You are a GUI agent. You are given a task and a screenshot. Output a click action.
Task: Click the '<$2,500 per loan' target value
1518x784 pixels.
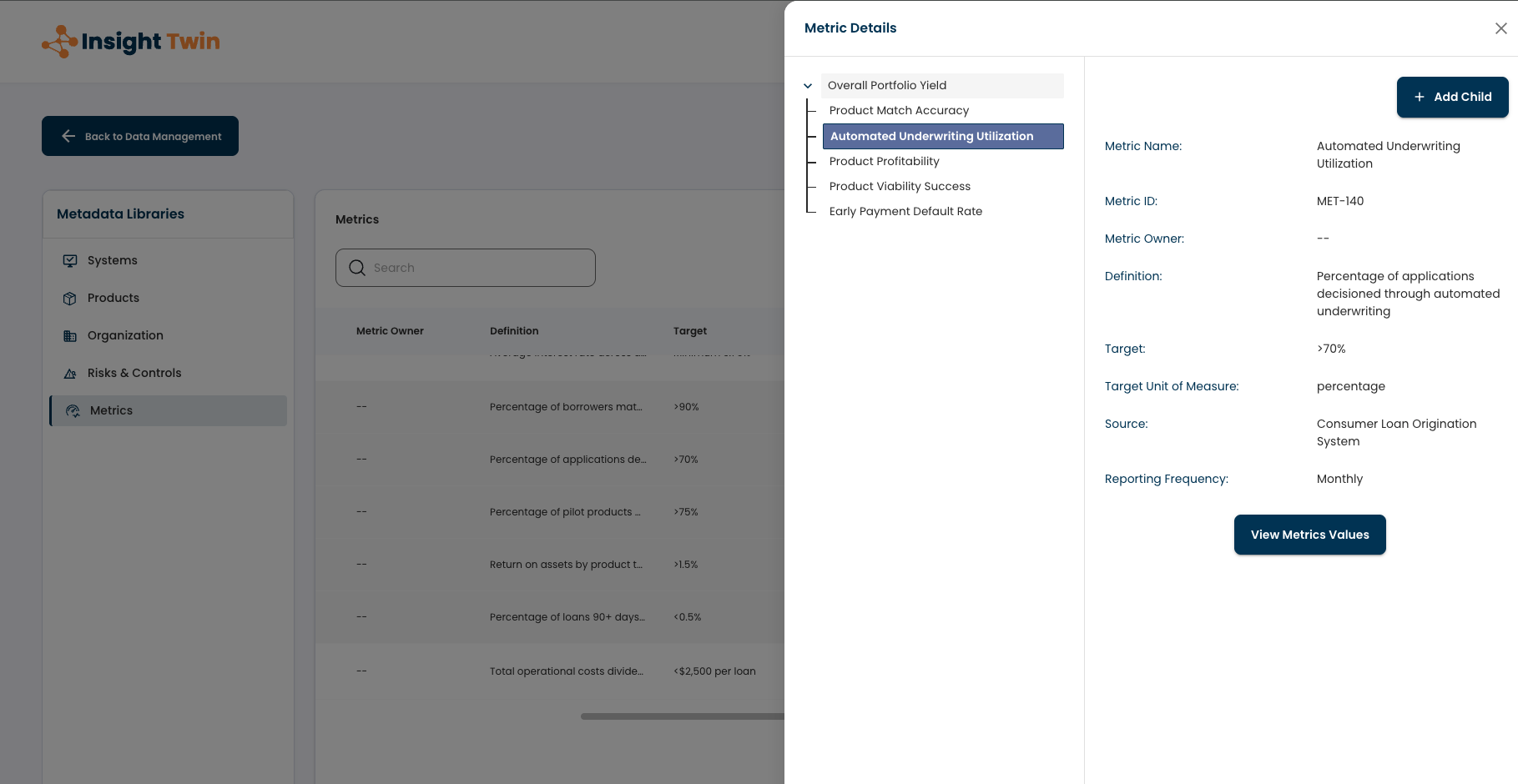(x=714, y=672)
